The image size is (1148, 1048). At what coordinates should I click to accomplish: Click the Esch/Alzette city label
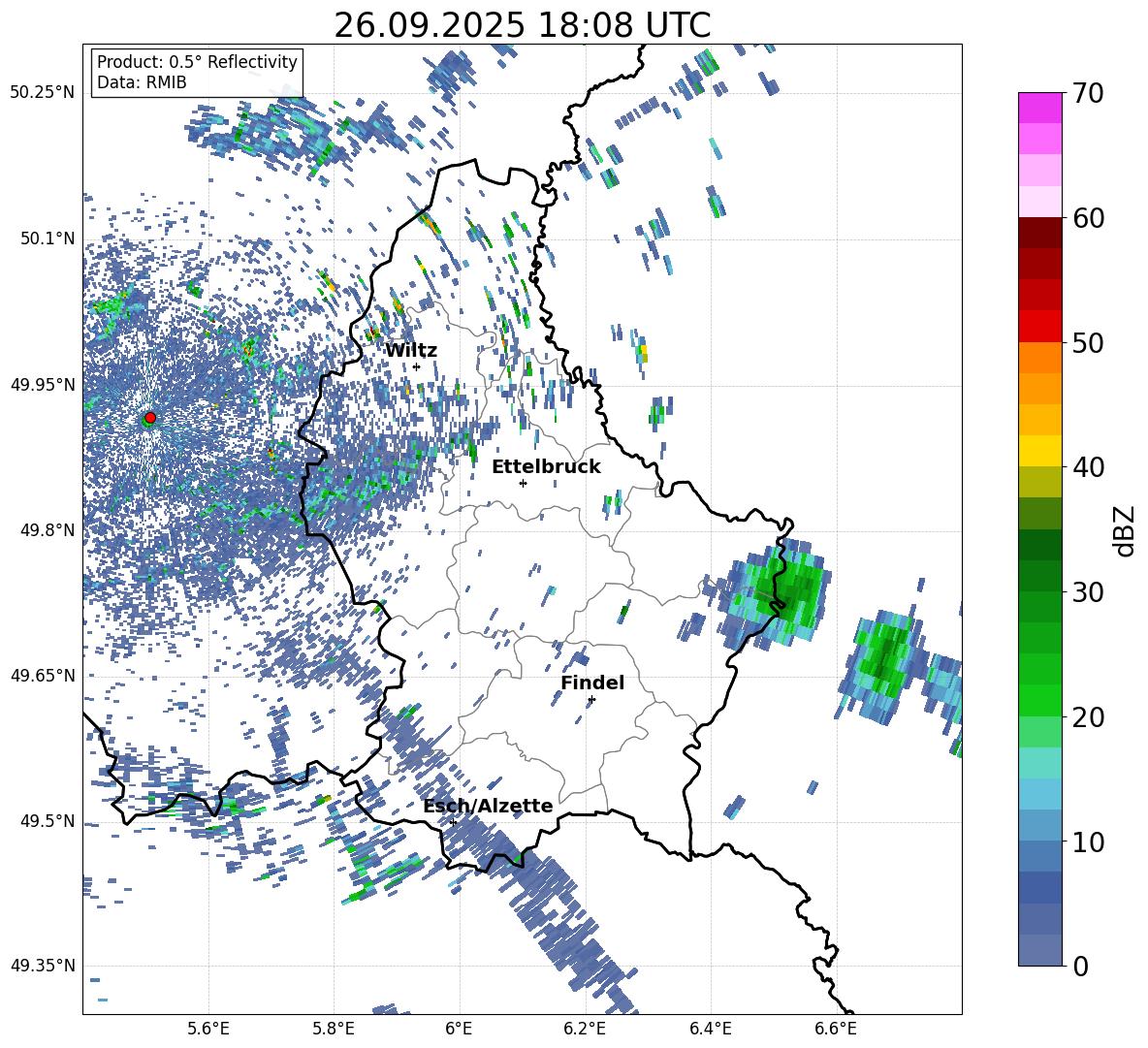tap(488, 806)
